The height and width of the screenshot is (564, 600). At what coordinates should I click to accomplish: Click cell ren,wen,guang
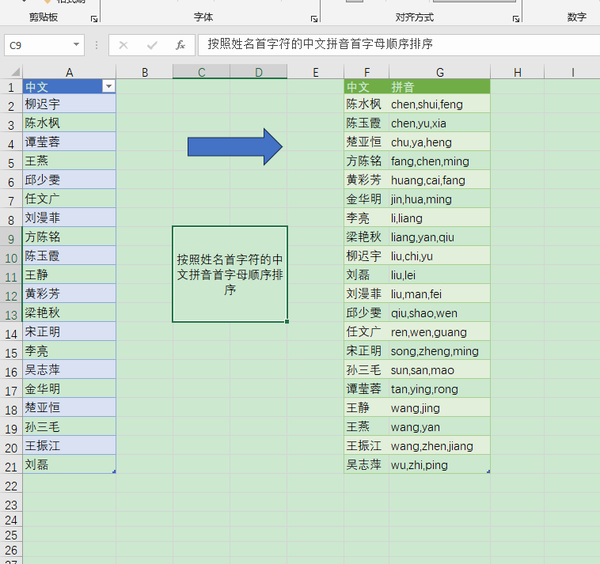(440, 331)
